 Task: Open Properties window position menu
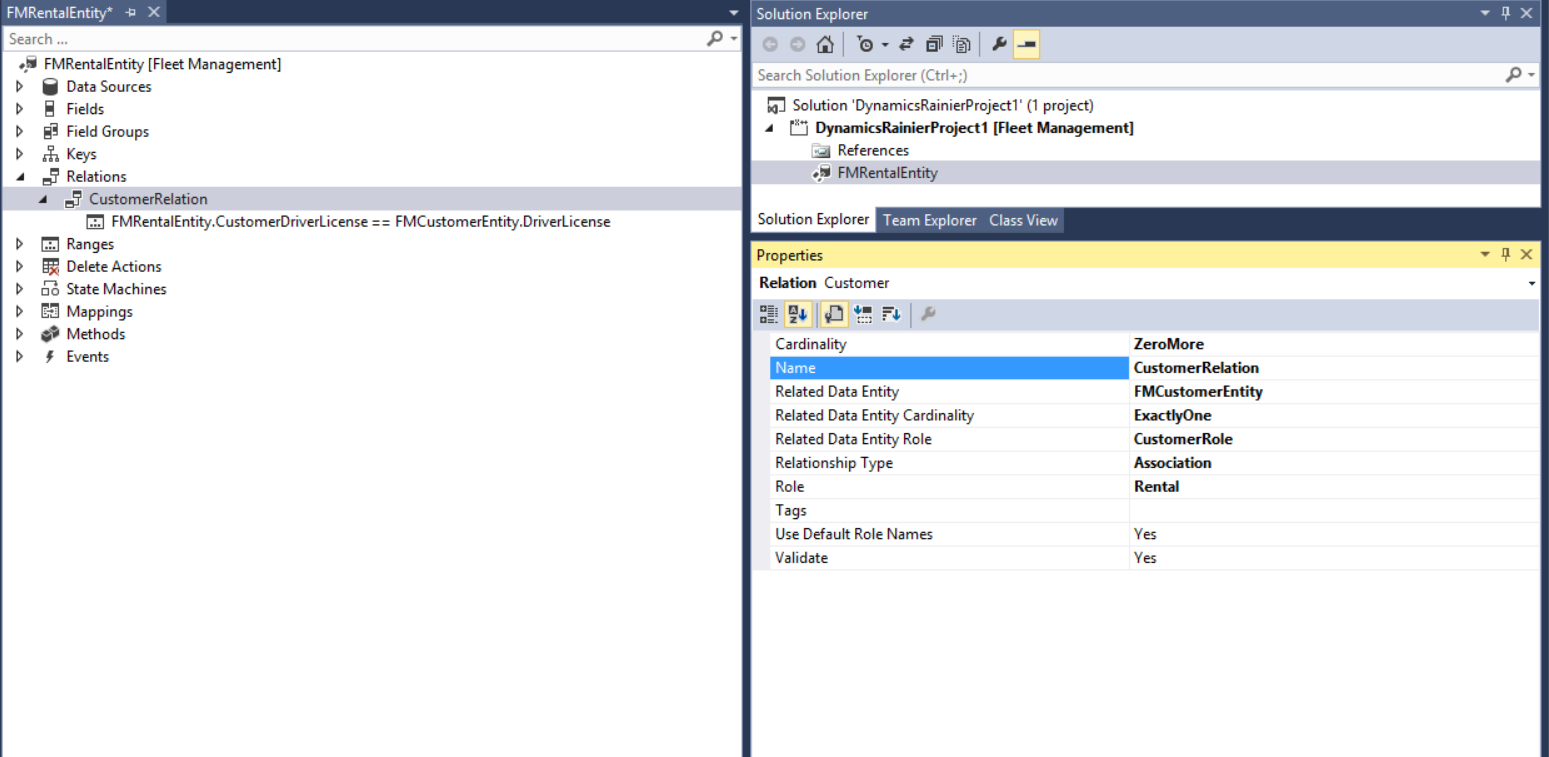[1485, 255]
